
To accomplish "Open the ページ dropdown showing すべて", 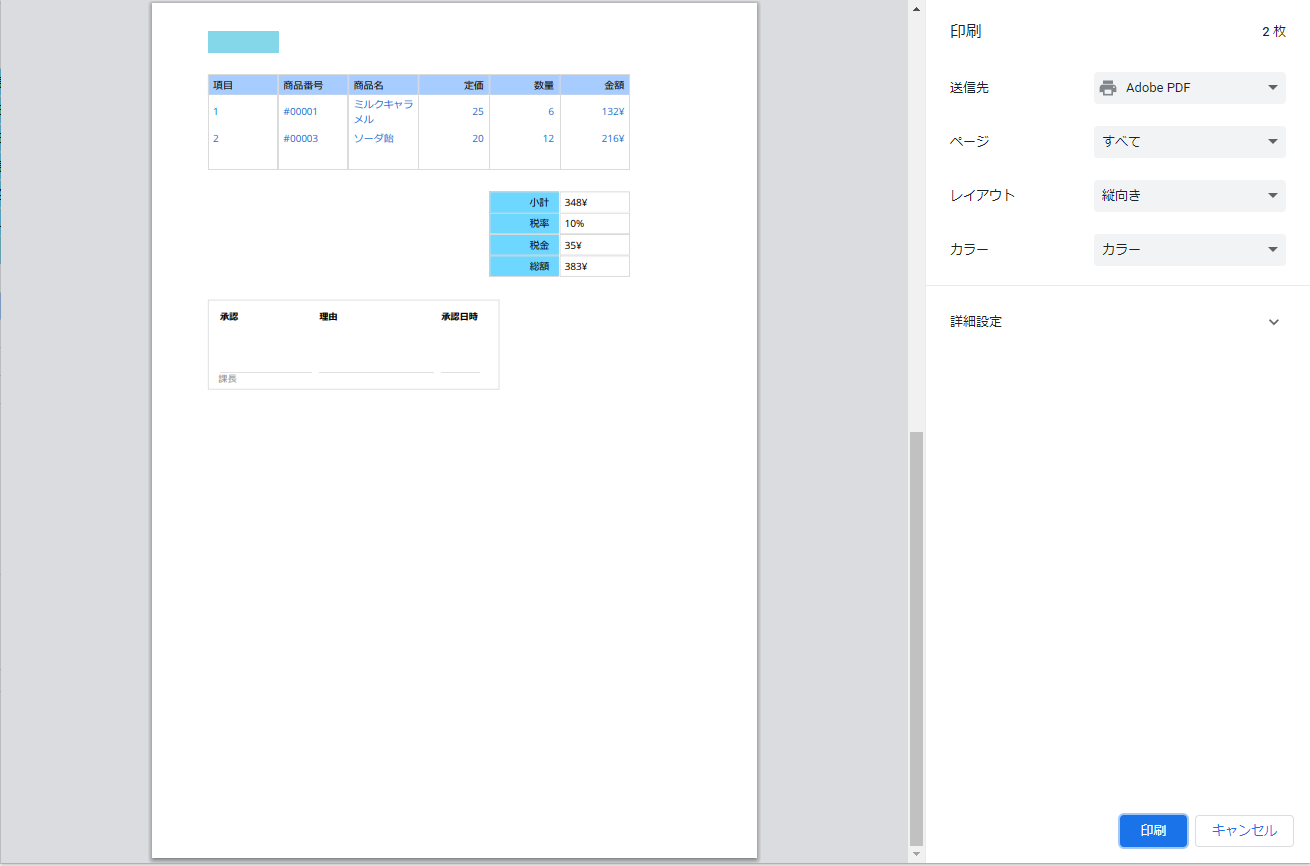I will click(1189, 142).
